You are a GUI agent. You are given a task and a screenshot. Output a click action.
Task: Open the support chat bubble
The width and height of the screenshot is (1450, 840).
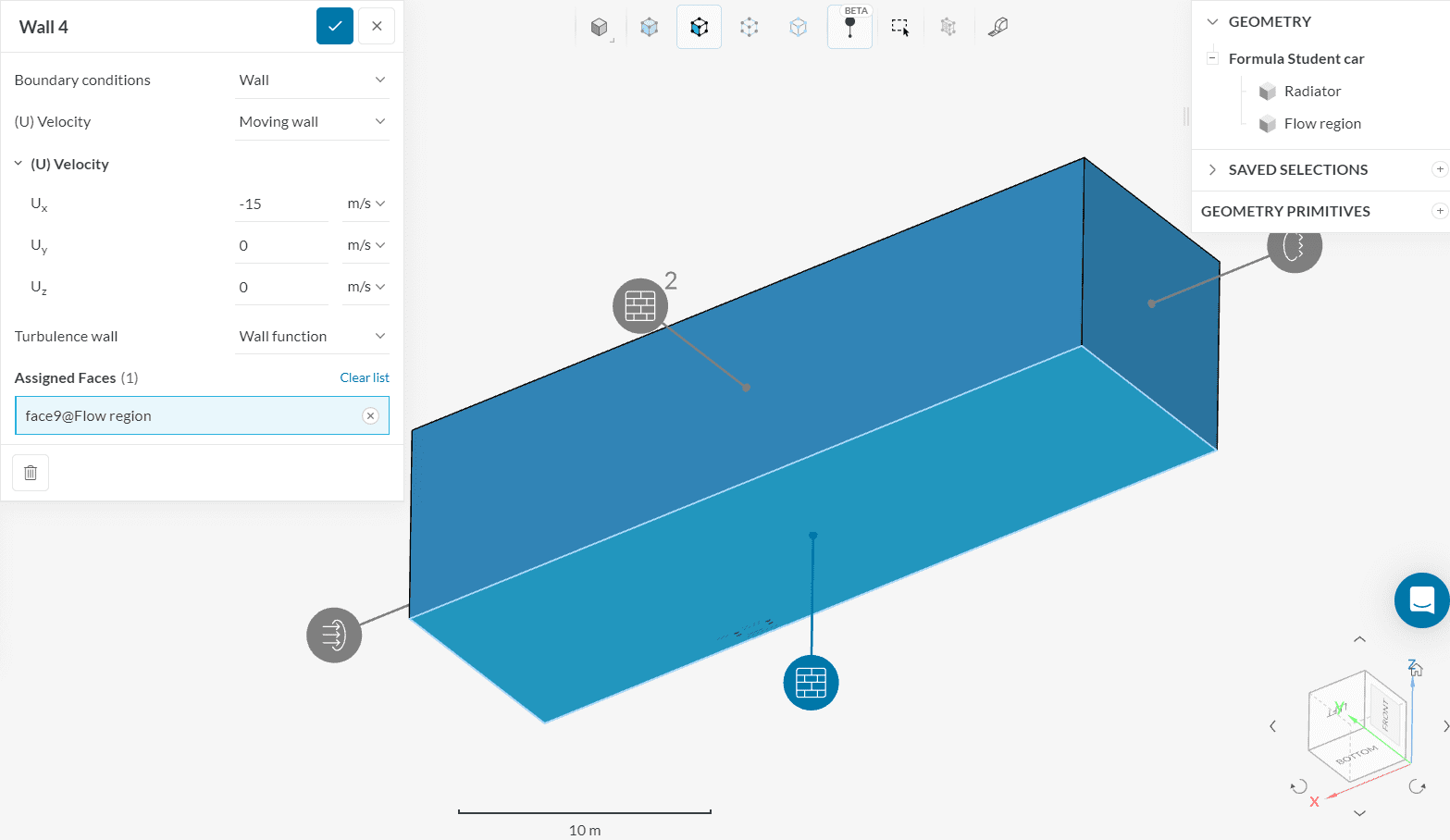pyautogui.click(x=1421, y=600)
